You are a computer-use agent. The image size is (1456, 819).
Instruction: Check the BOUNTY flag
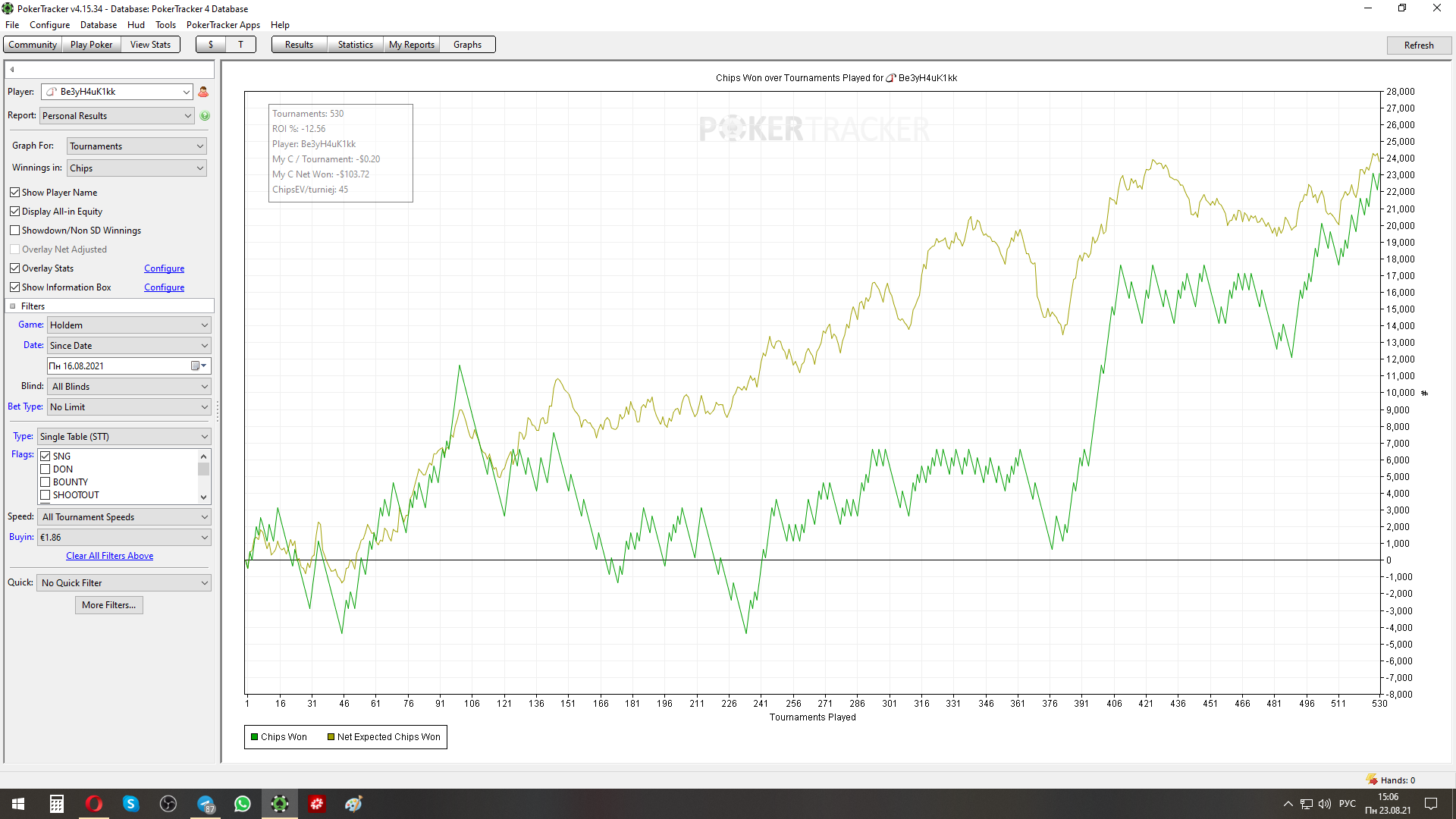(x=45, y=482)
